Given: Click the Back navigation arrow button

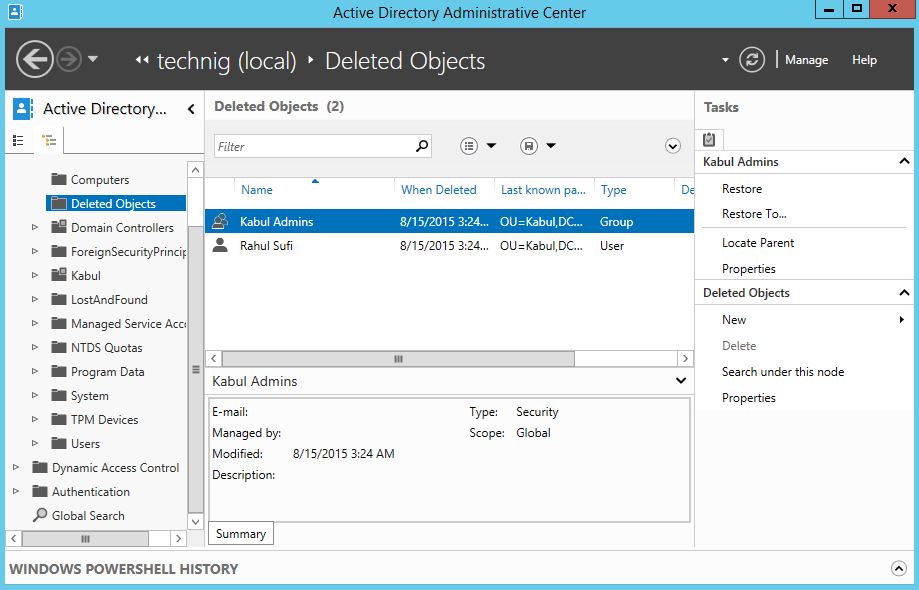Looking at the screenshot, I should click(x=35, y=59).
